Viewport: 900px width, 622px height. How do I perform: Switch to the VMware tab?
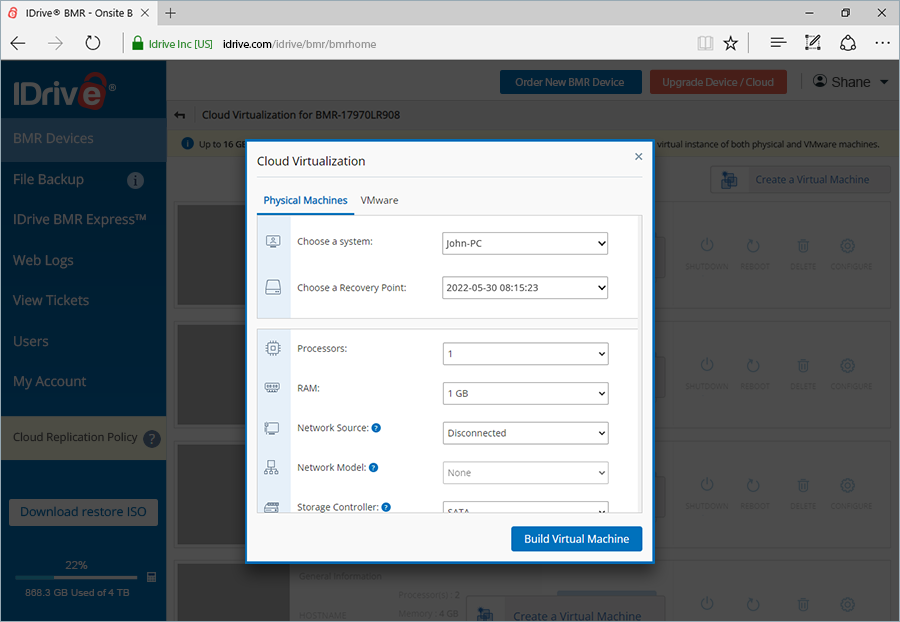point(379,200)
